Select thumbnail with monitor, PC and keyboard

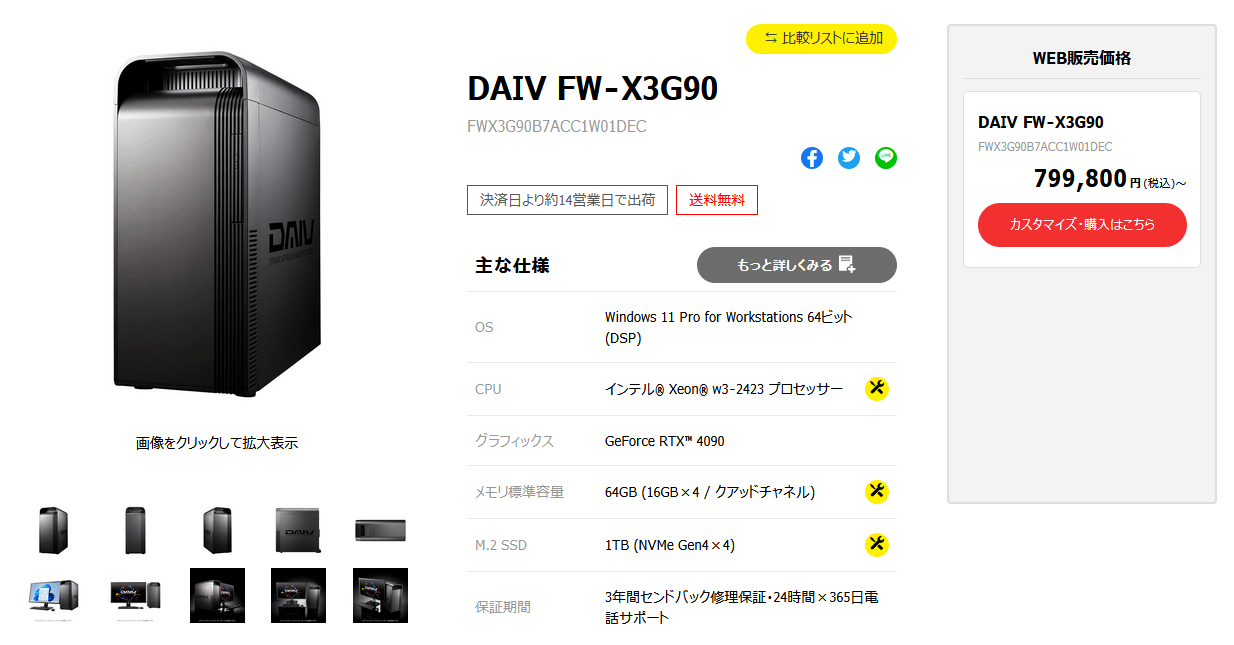coord(136,596)
